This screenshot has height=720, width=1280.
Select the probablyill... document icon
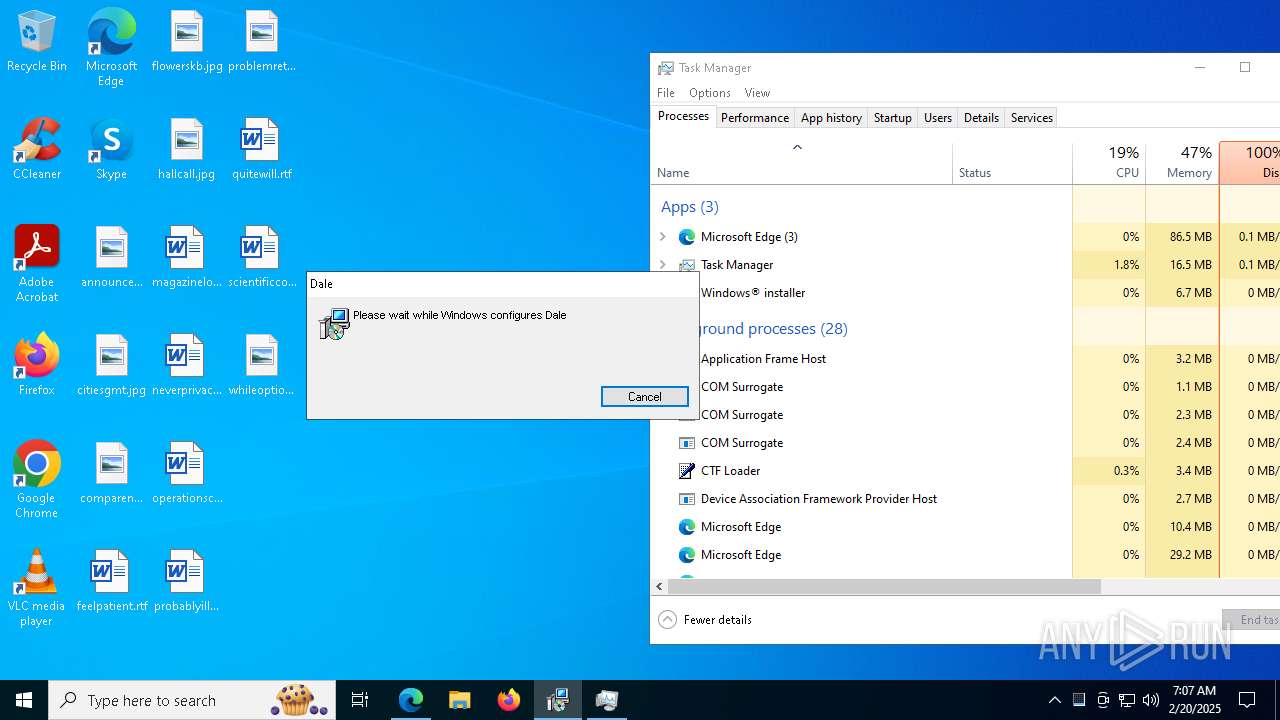pos(186,582)
